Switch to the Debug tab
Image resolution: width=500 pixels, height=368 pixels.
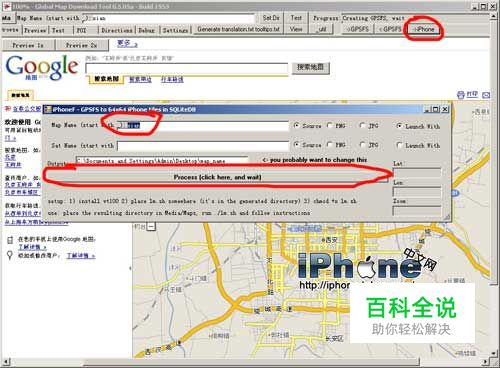[x=147, y=30]
